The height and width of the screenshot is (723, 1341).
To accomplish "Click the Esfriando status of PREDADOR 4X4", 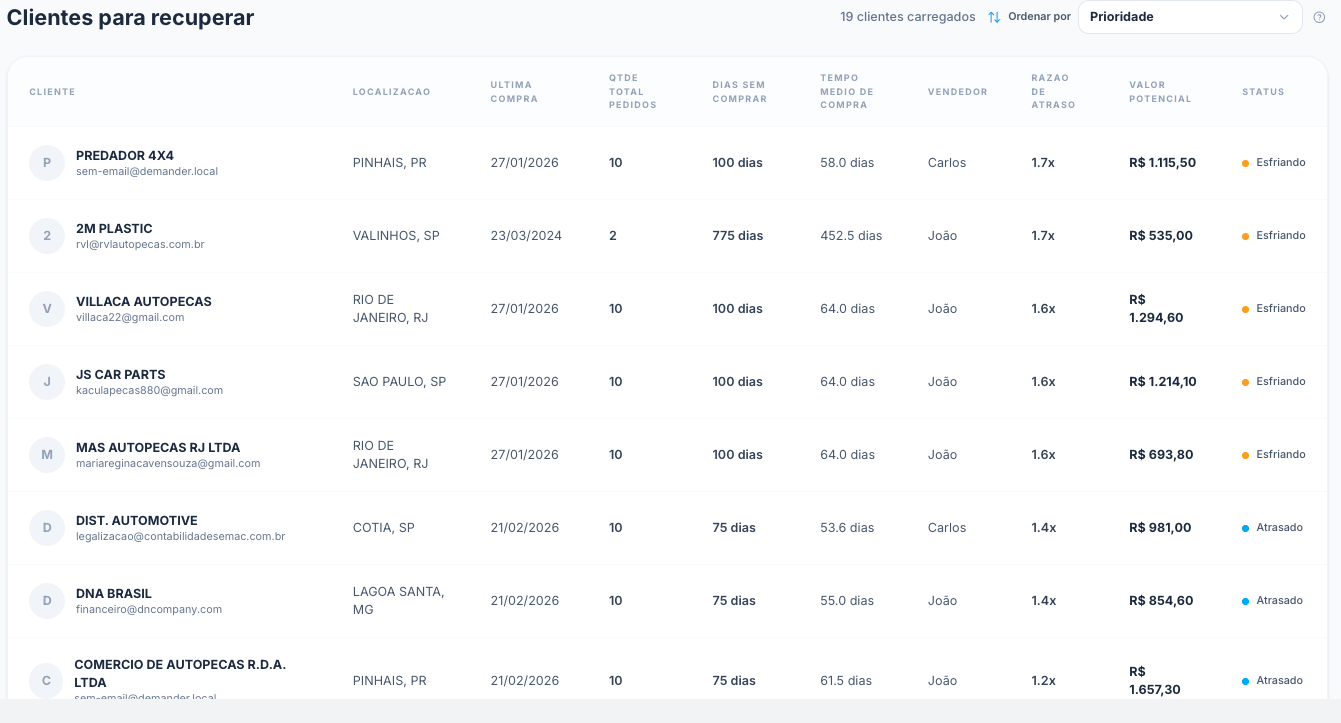I will pos(1274,163).
